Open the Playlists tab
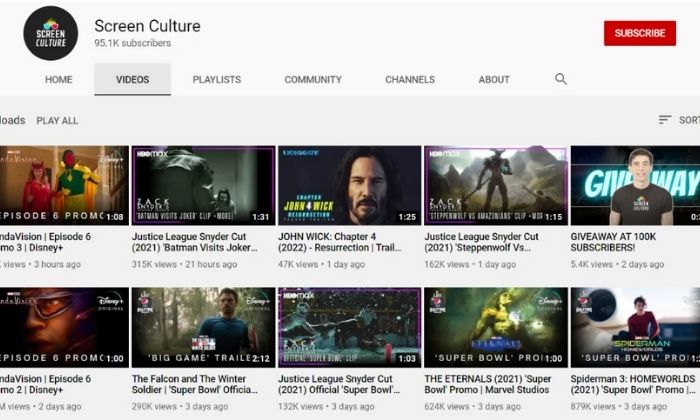This screenshot has height=420, width=700. 216,80
